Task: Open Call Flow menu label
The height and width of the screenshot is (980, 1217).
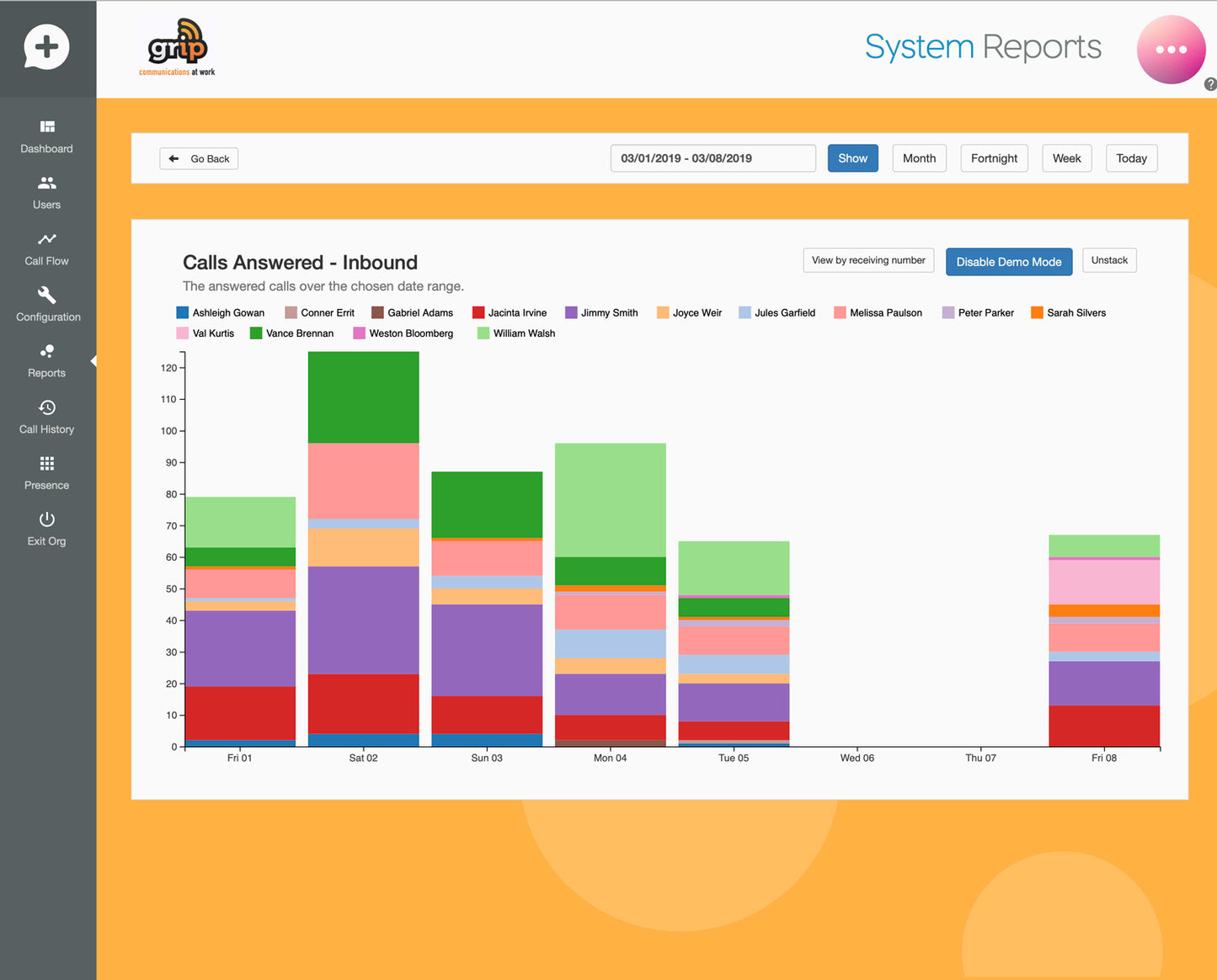Action: pyautogui.click(x=47, y=261)
